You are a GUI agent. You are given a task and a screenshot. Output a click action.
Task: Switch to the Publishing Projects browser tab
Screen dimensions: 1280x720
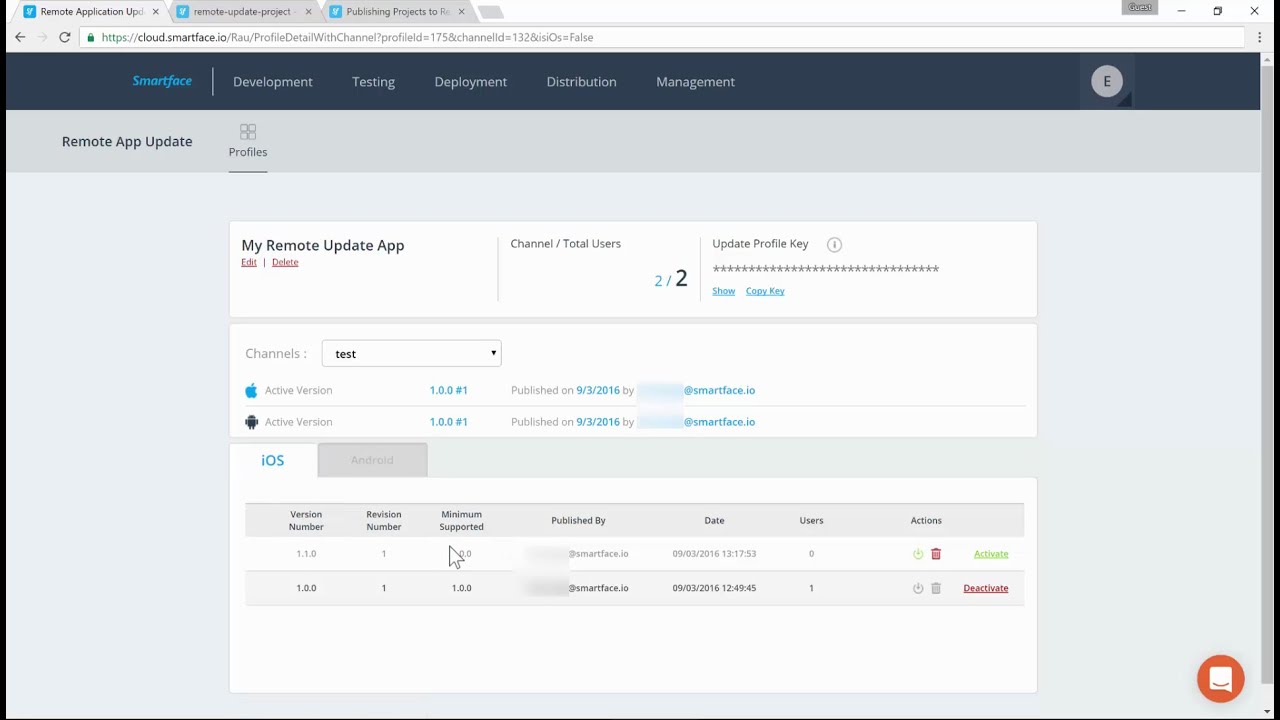tap(395, 12)
